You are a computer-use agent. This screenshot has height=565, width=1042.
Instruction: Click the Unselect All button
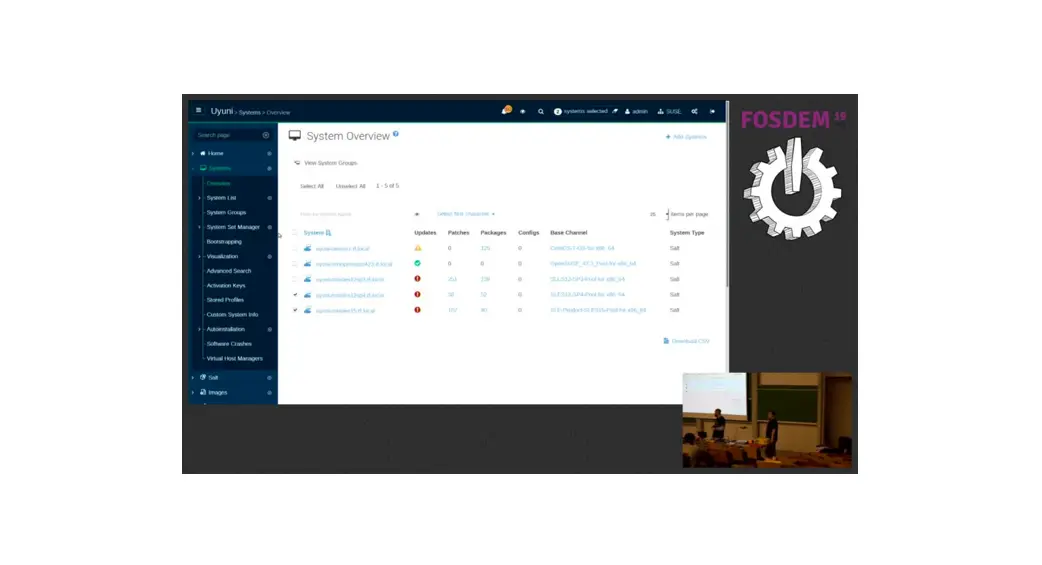click(x=350, y=186)
